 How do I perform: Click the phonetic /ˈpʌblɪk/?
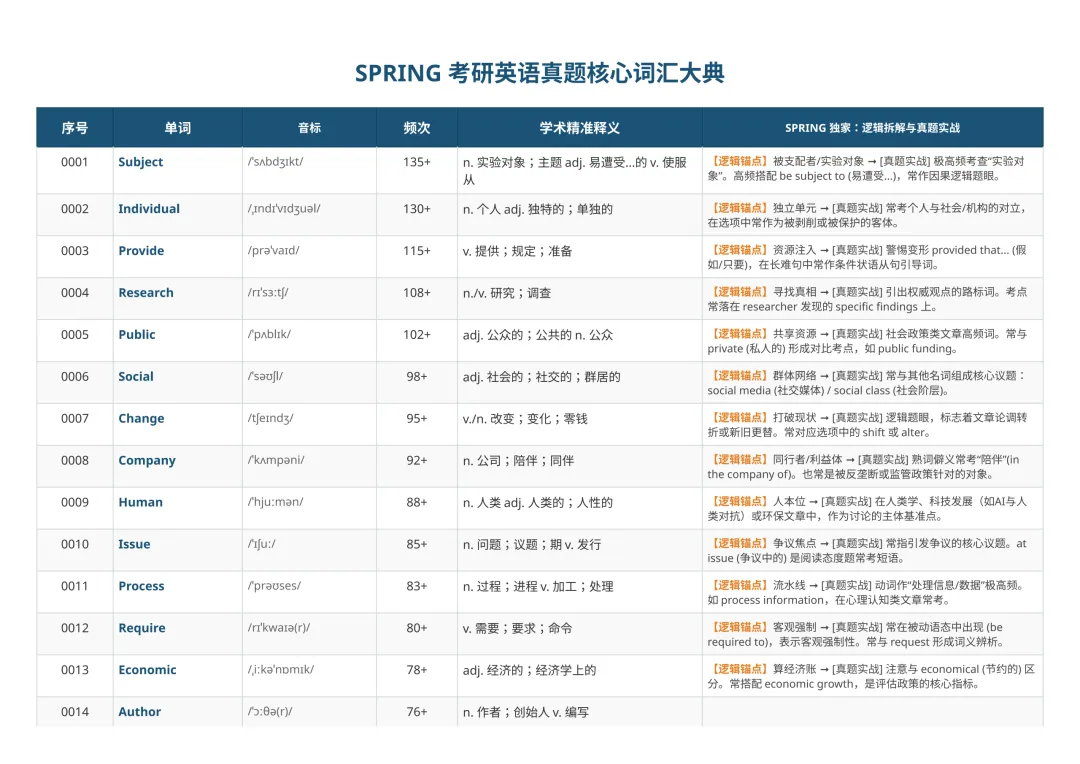(x=269, y=335)
